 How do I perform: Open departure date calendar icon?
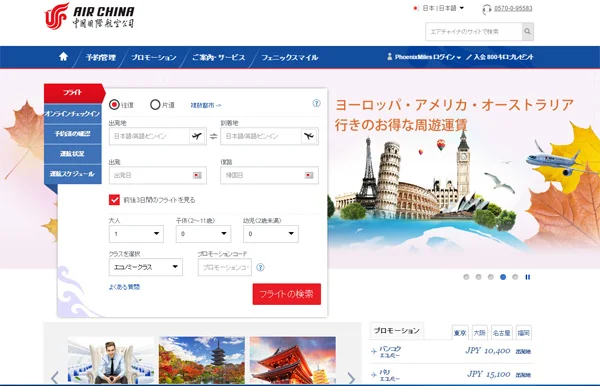(x=197, y=175)
